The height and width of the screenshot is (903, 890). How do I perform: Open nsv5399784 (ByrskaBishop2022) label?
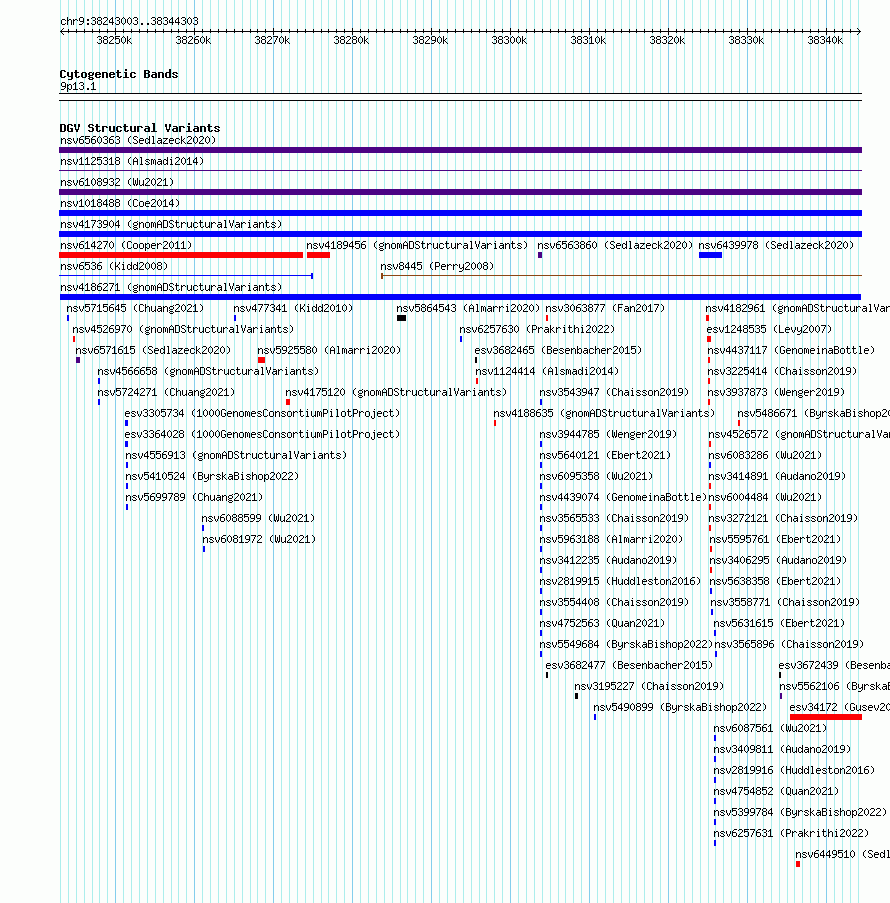[801, 813]
